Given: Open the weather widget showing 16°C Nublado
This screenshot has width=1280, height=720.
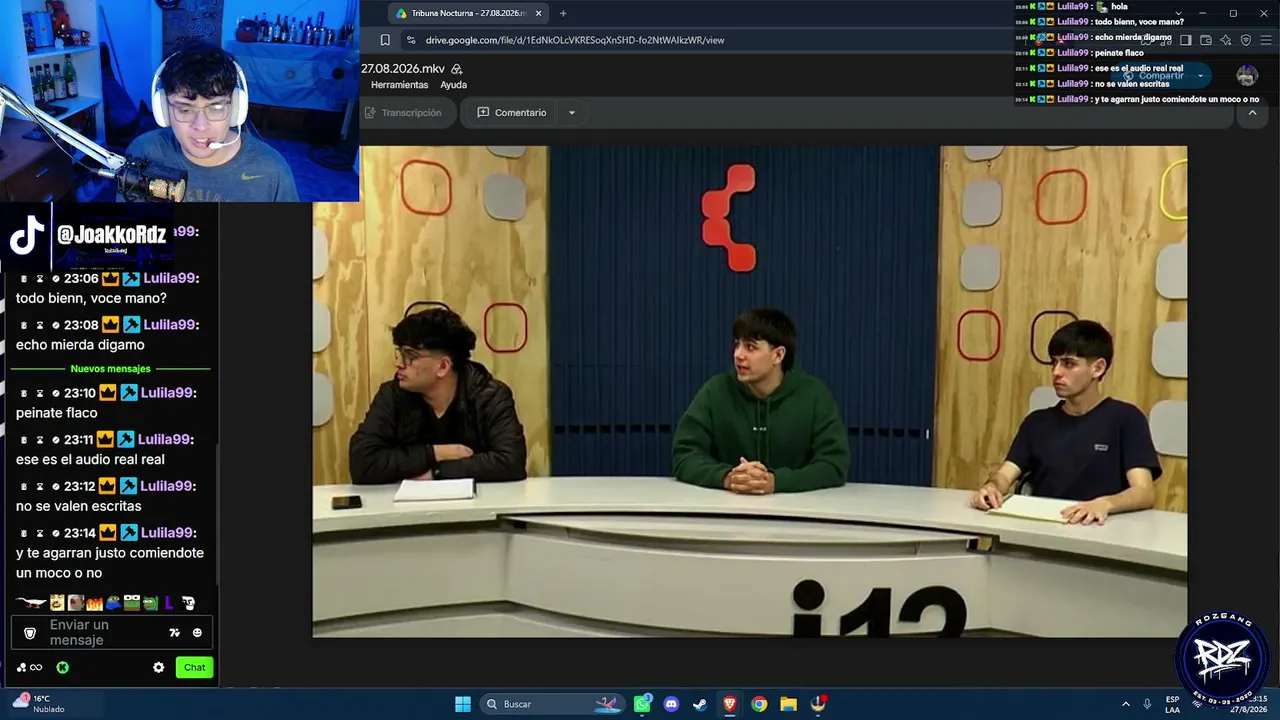Looking at the screenshot, I should pos(40,704).
